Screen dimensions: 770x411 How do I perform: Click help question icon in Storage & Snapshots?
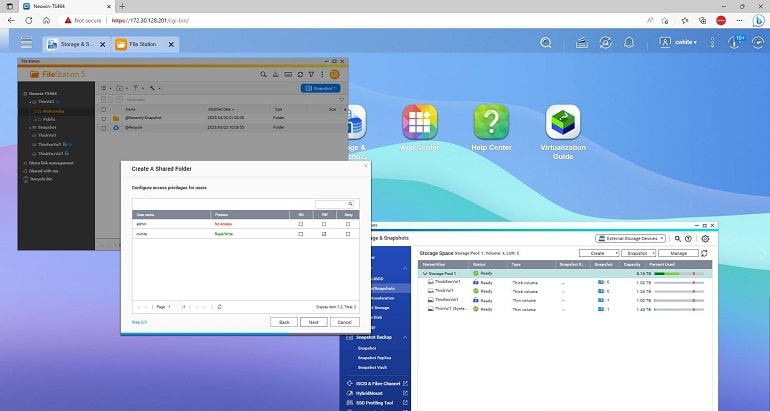point(688,239)
